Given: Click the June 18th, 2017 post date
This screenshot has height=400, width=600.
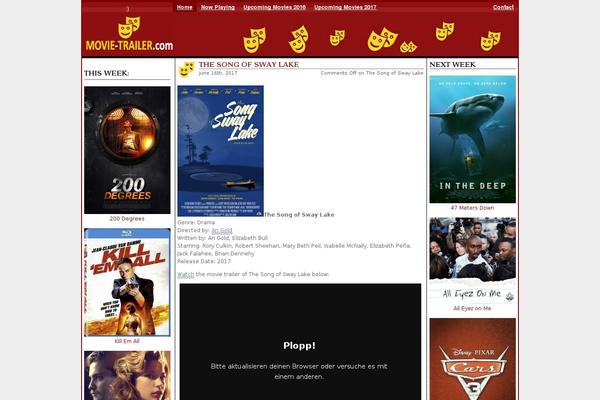Looking at the screenshot, I should [218, 73].
